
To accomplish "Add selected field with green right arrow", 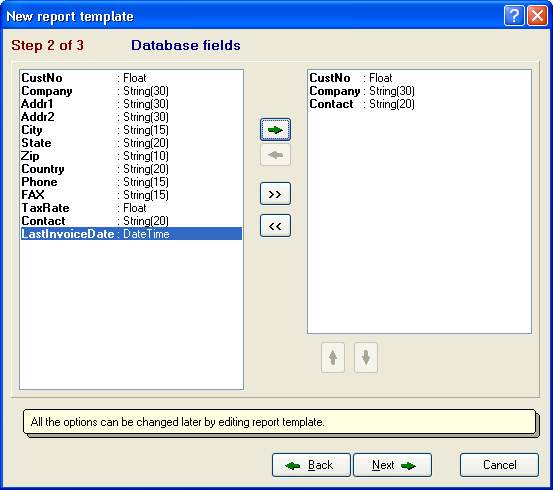I will coord(275,130).
